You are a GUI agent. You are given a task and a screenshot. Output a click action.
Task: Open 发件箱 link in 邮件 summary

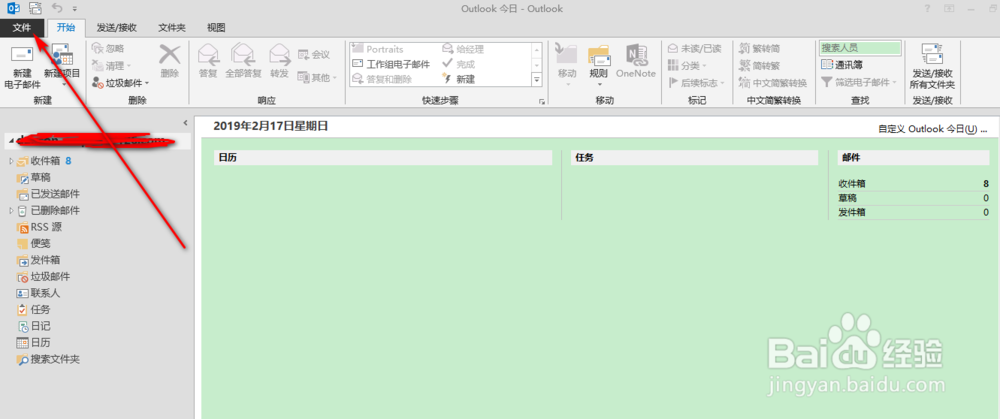pyautogui.click(x=852, y=212)
